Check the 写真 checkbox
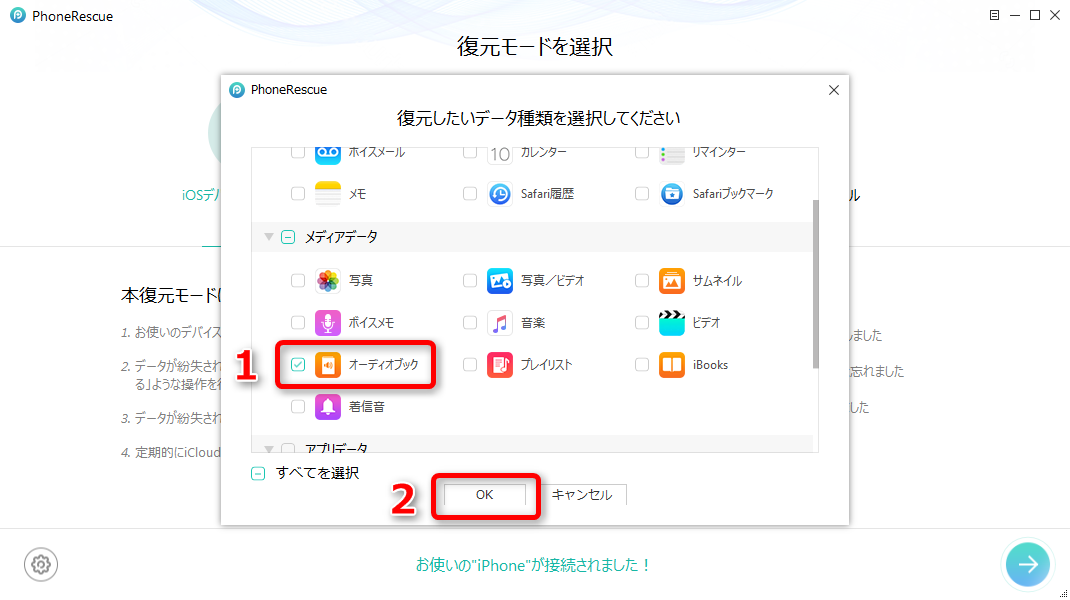This screenshot has height=600, width=1070. (x=298, y=281)
